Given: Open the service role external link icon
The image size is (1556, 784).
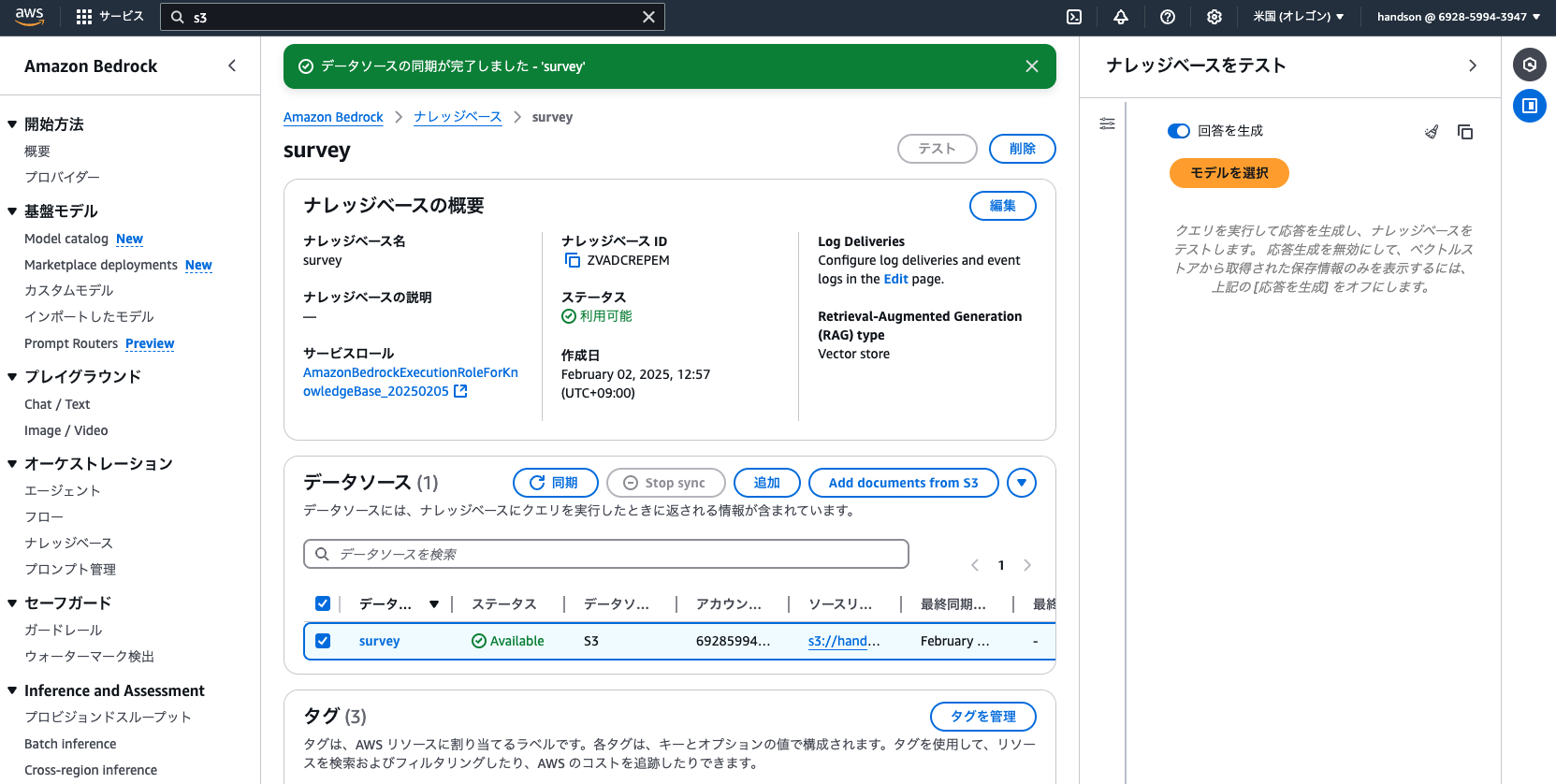Looking at the screenshot, I should (460, 391).
